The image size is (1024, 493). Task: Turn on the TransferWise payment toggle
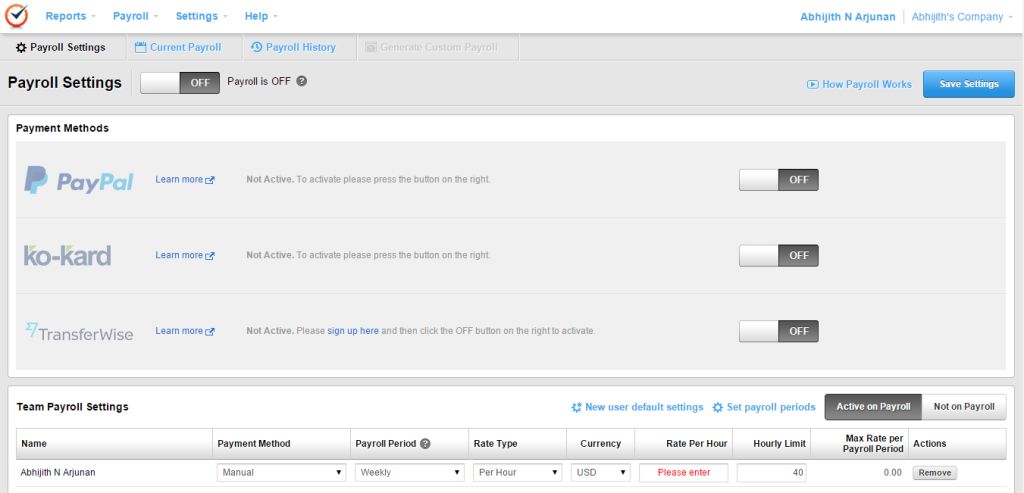pos(778,331)
